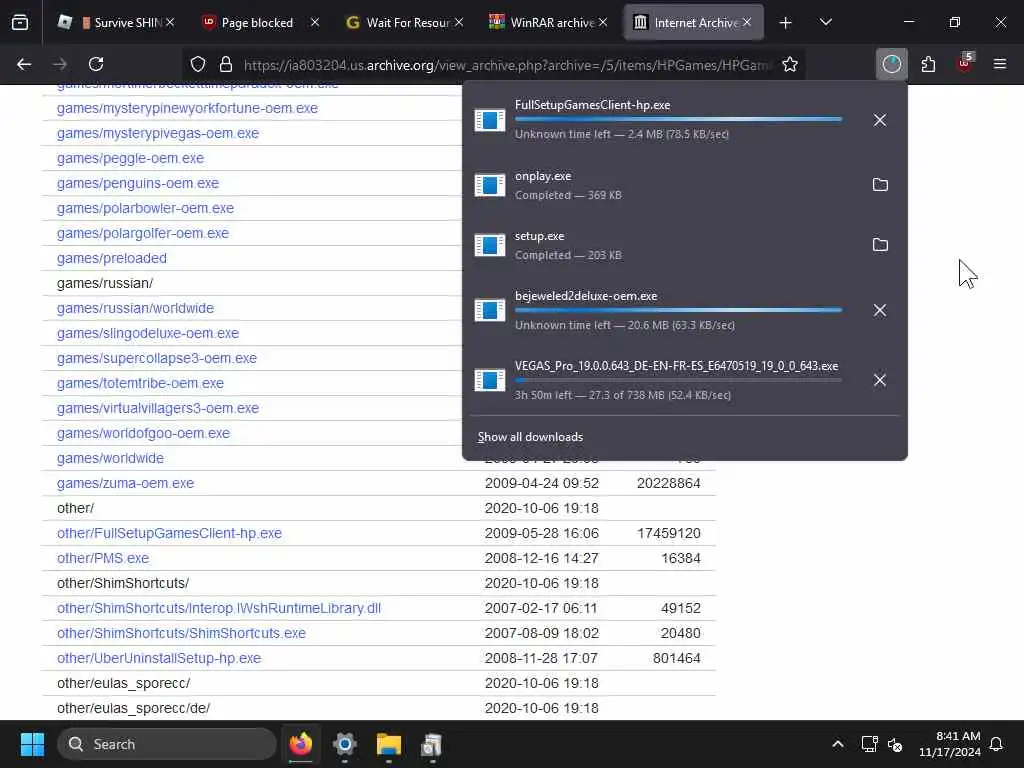Open games/peggle-oem.exe link

click(x=130, y=158)
